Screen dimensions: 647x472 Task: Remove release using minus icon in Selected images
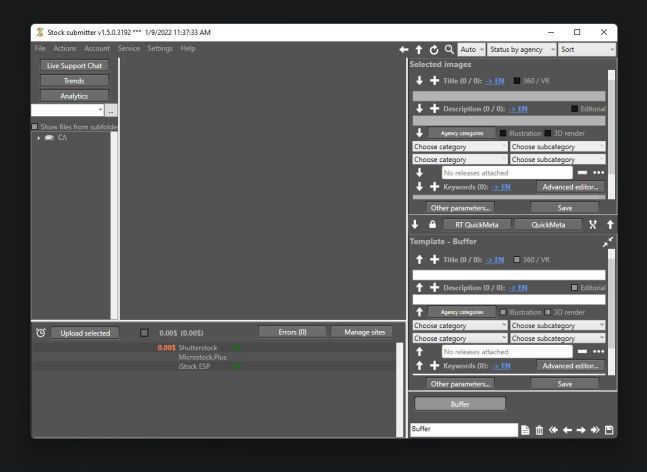point(582,172)
